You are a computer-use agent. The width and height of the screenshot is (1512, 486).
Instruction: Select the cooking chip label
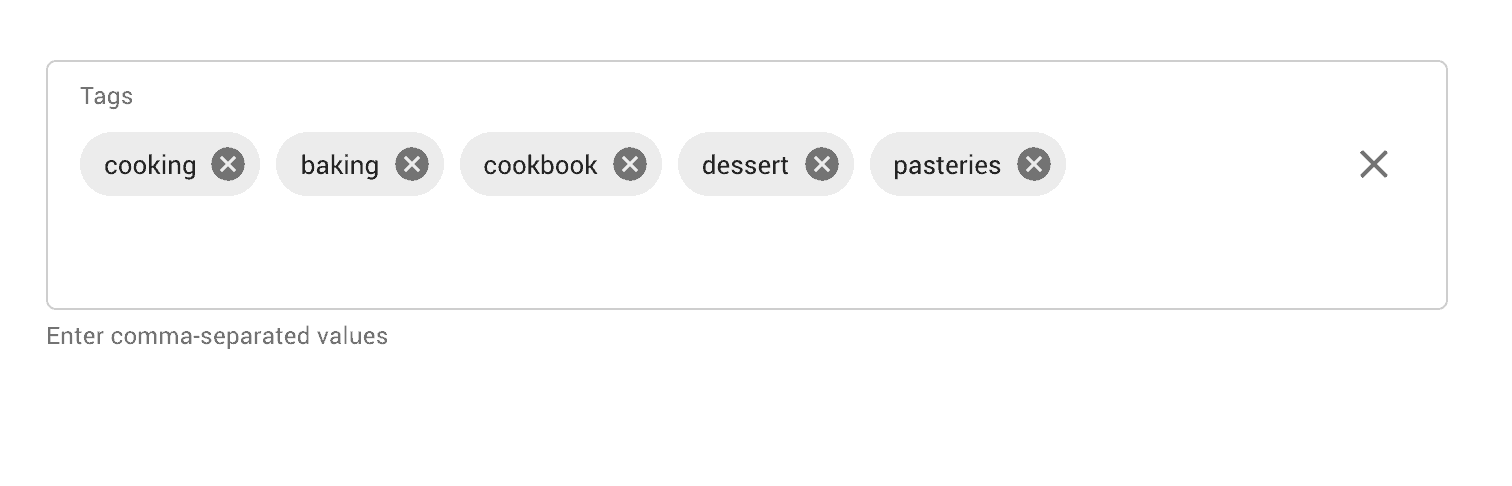click(x=150, y=165)
